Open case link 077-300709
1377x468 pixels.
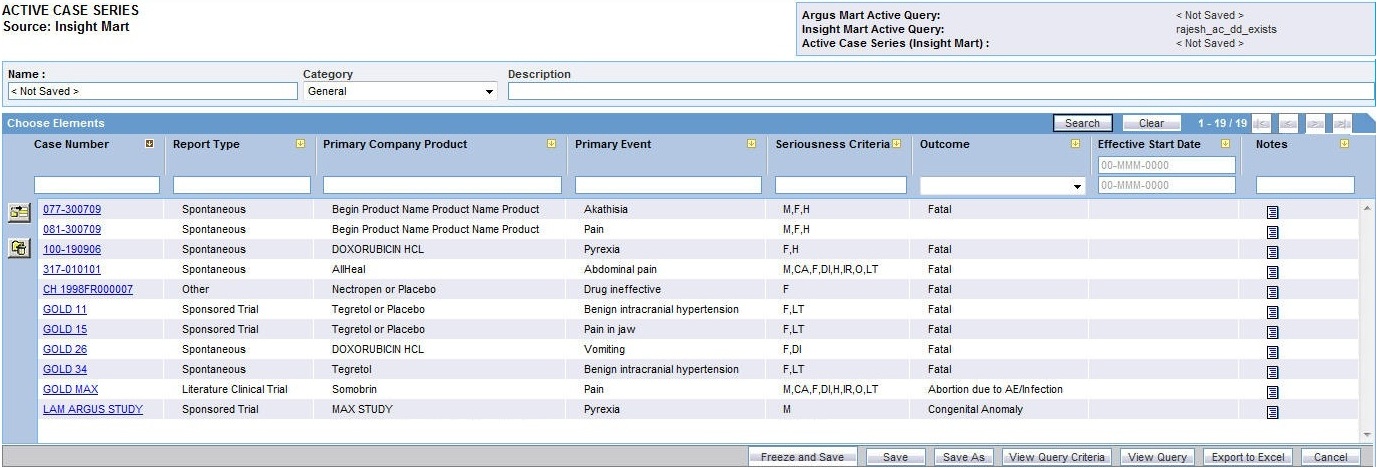coord(72,210)
